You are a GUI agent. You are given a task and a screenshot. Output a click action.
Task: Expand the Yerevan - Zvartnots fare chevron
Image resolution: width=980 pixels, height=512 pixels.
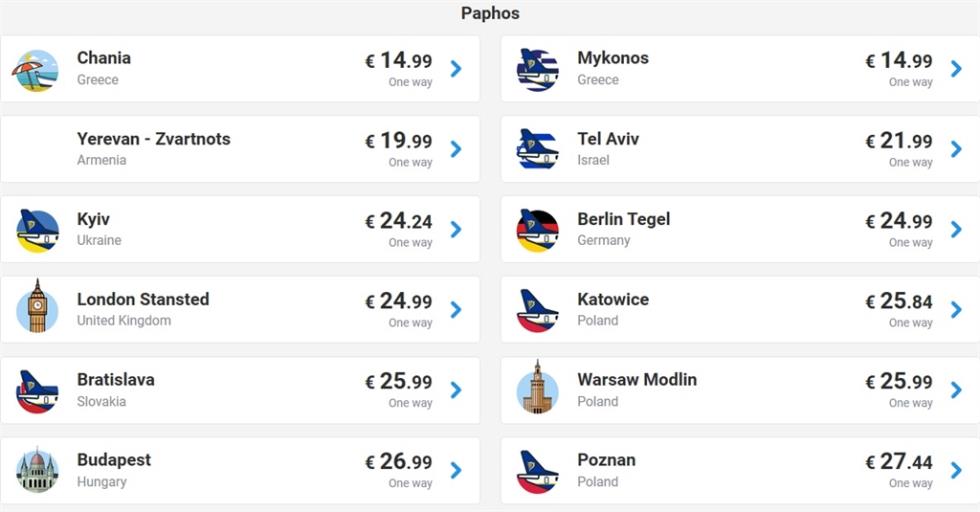456,149
